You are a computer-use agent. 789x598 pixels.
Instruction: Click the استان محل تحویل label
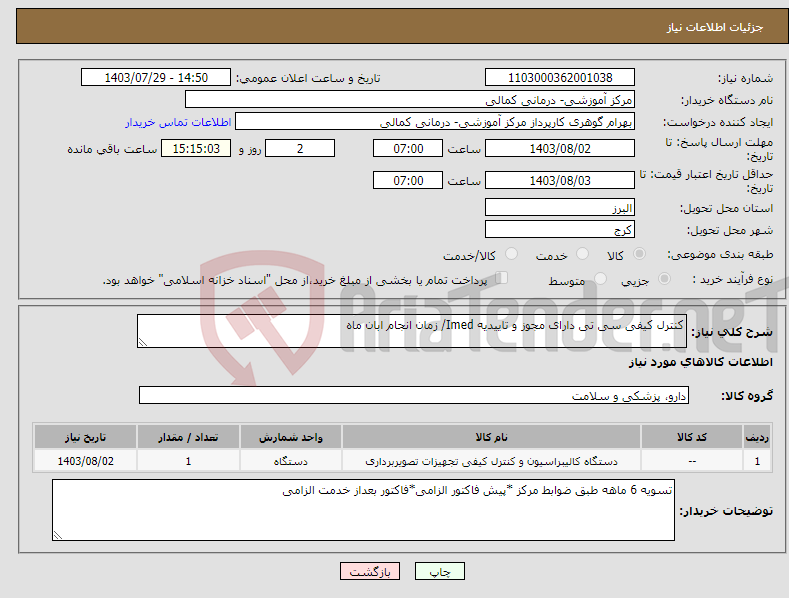[x=726, y=208]
